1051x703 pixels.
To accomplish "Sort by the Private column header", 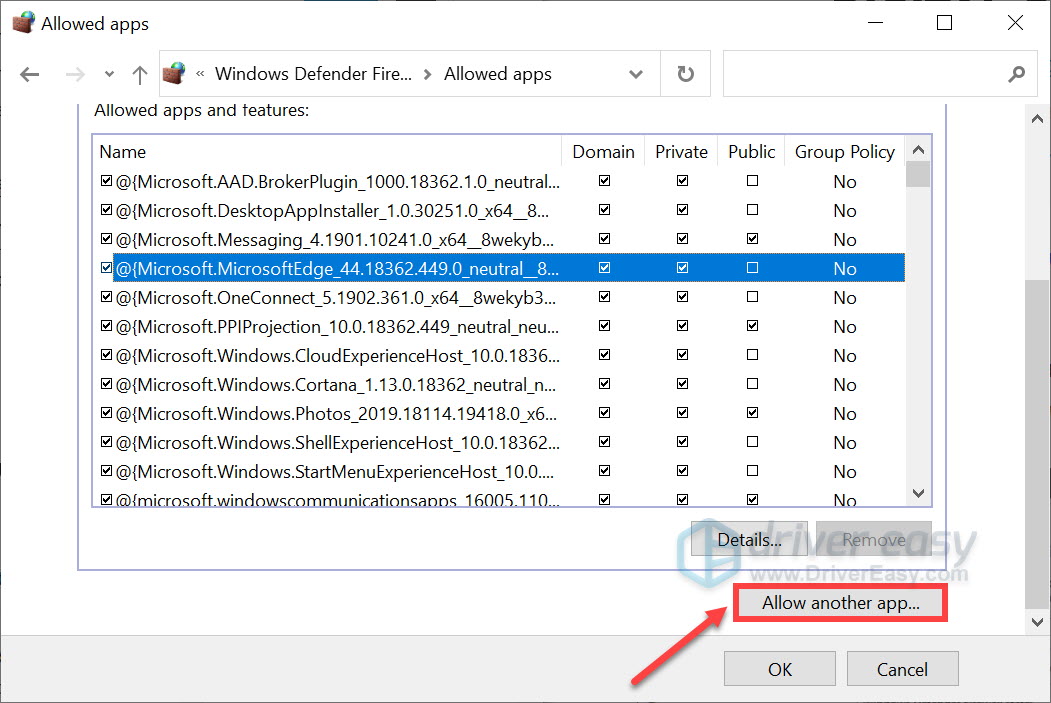I will click(681, 152).
